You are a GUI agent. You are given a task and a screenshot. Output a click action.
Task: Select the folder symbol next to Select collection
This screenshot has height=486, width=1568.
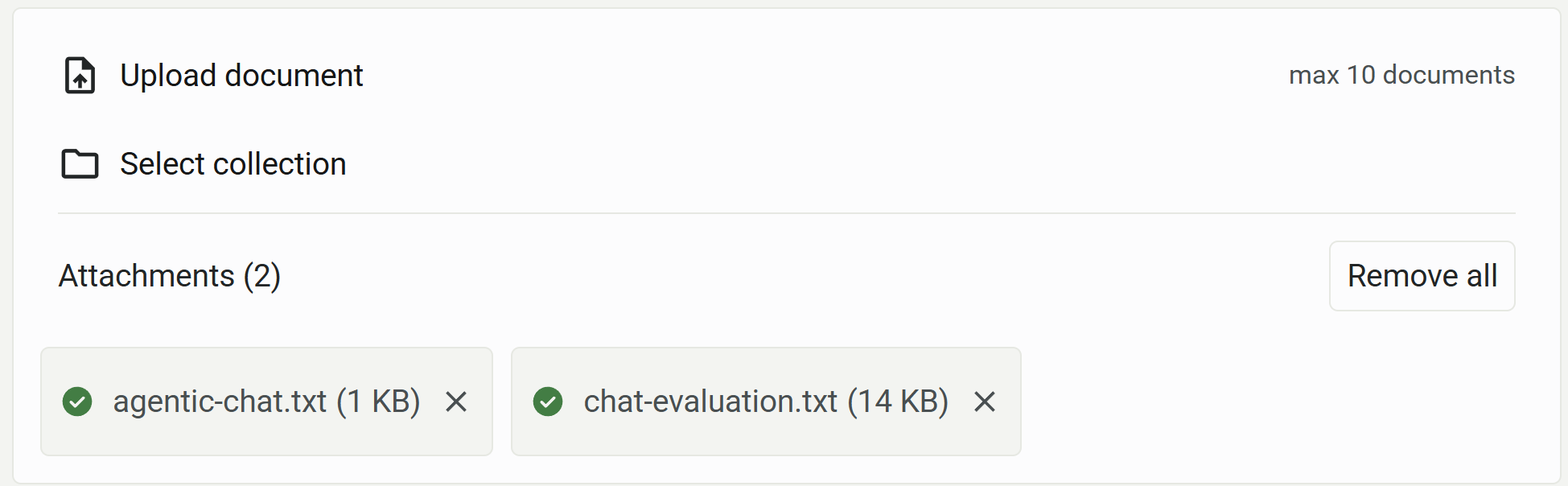79,163
